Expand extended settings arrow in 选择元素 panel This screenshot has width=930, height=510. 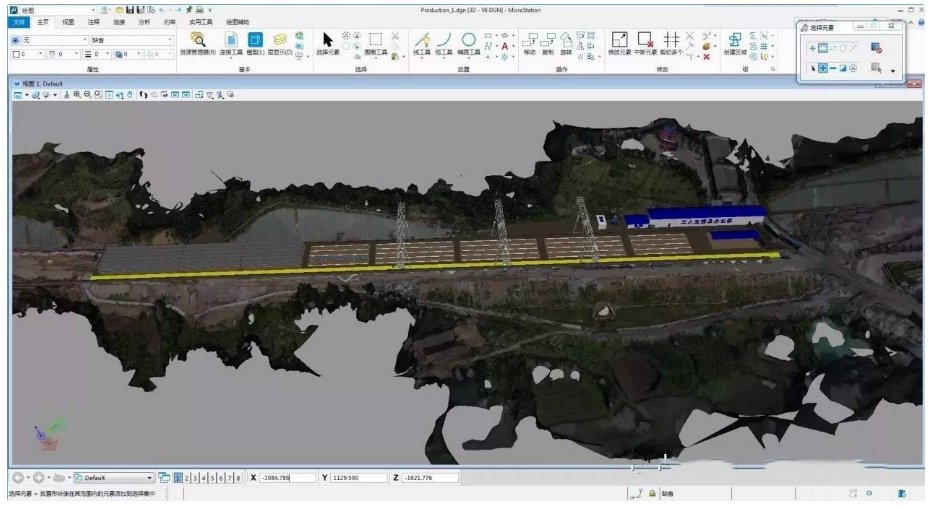point(893,71)
